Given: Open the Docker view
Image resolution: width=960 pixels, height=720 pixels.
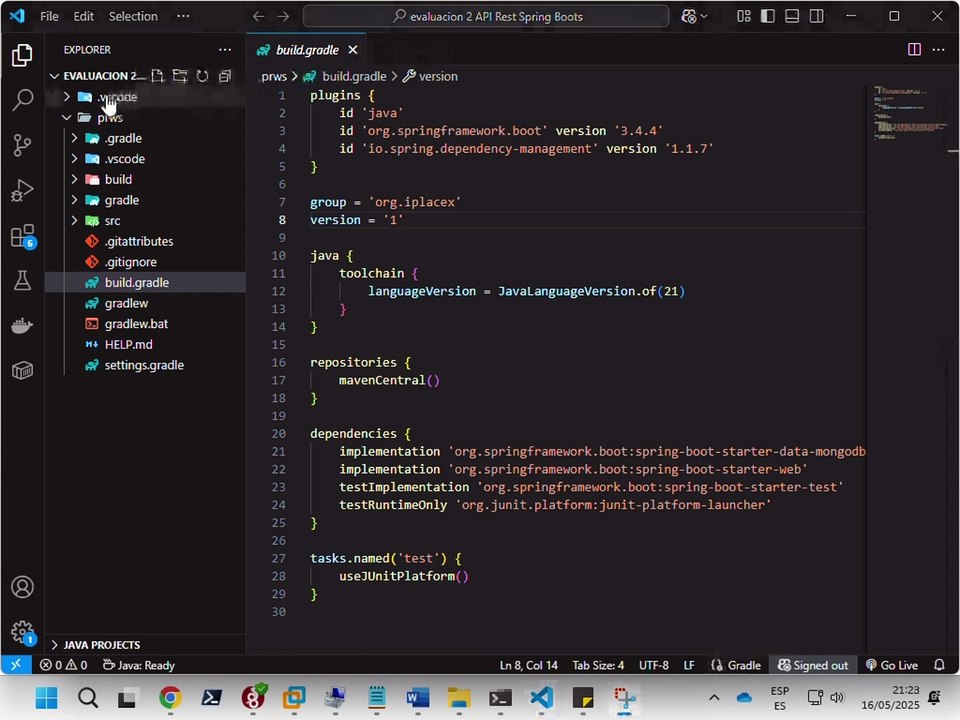Looking at the screenshot, I should (x=22, y=326).
